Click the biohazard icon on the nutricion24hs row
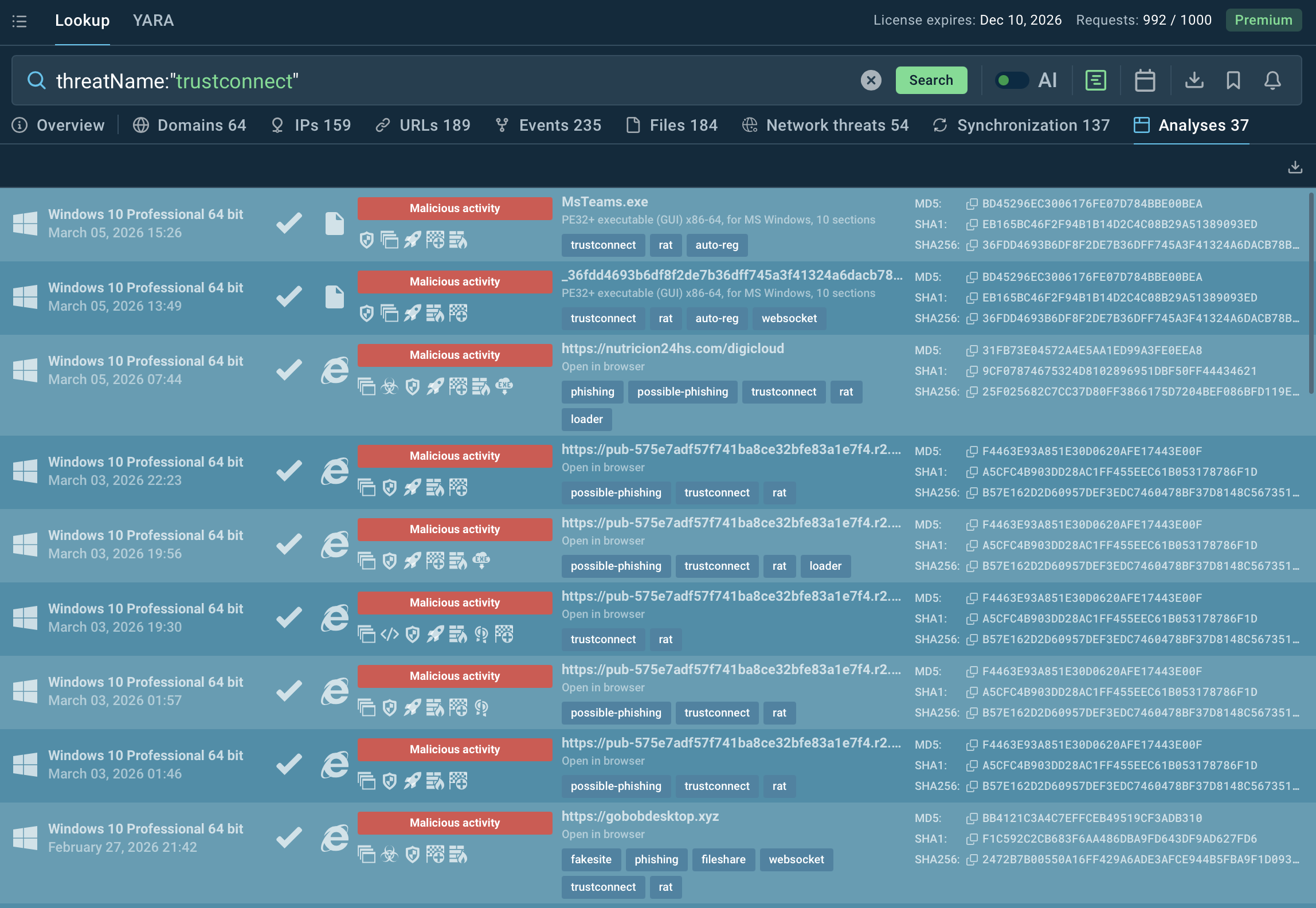The width and height of the screenshot is (1316, 908). pos(390,388)
